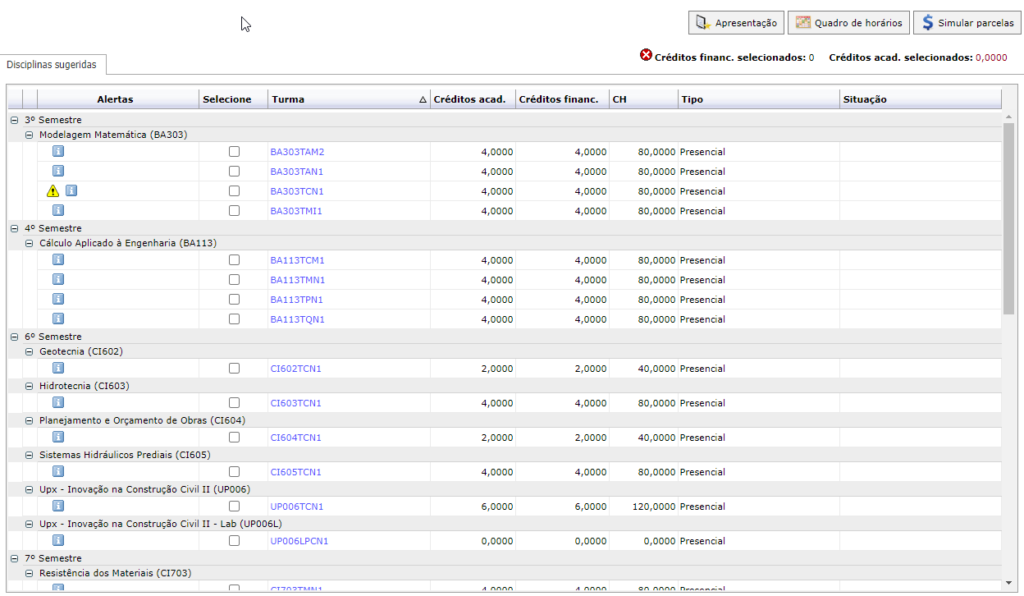Screen dimensions: 1024x596
Task: Collapse Cálculo Aplicado à Engenharia group
Action: point(29,243)
